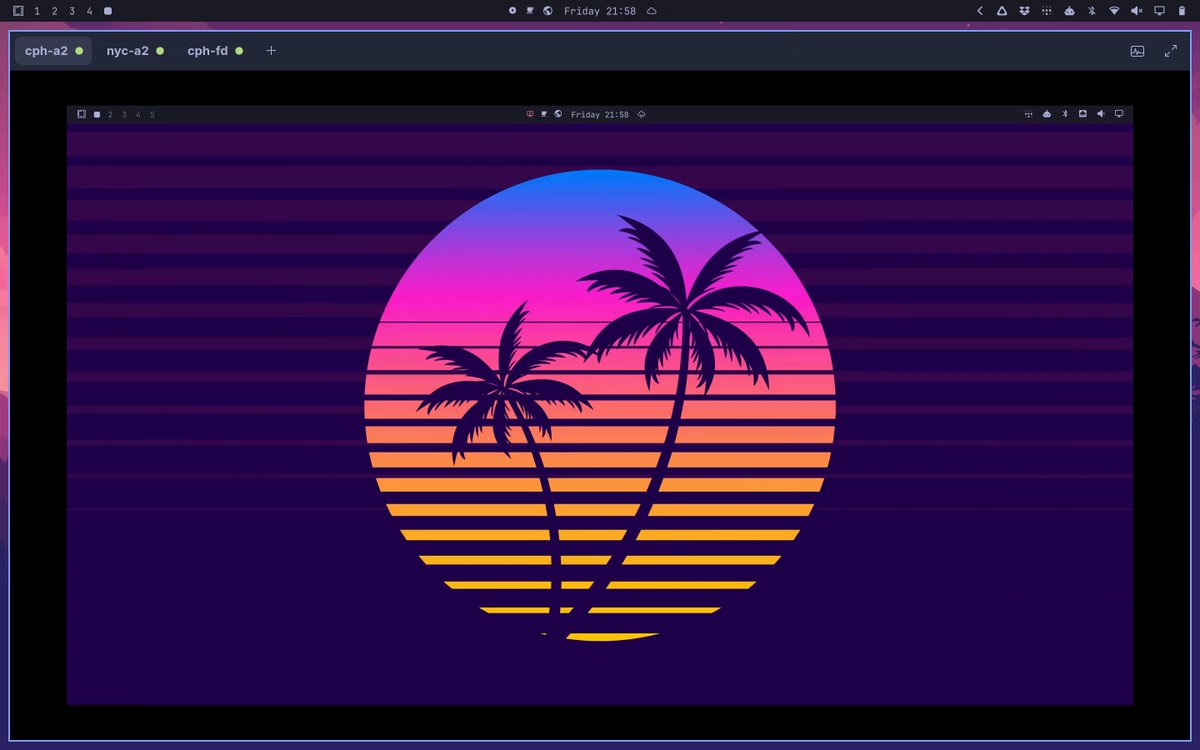
Task: Click the host bar display monitor icon
Action: tap(1160, 11)
